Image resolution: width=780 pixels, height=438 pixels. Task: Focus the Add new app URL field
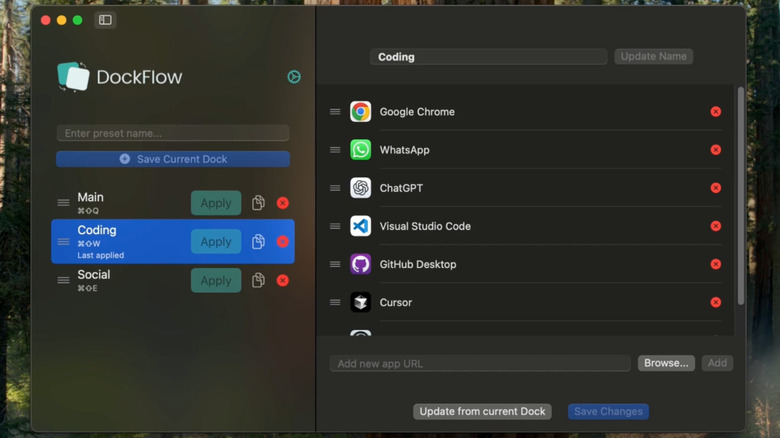[x=480, y=364]
